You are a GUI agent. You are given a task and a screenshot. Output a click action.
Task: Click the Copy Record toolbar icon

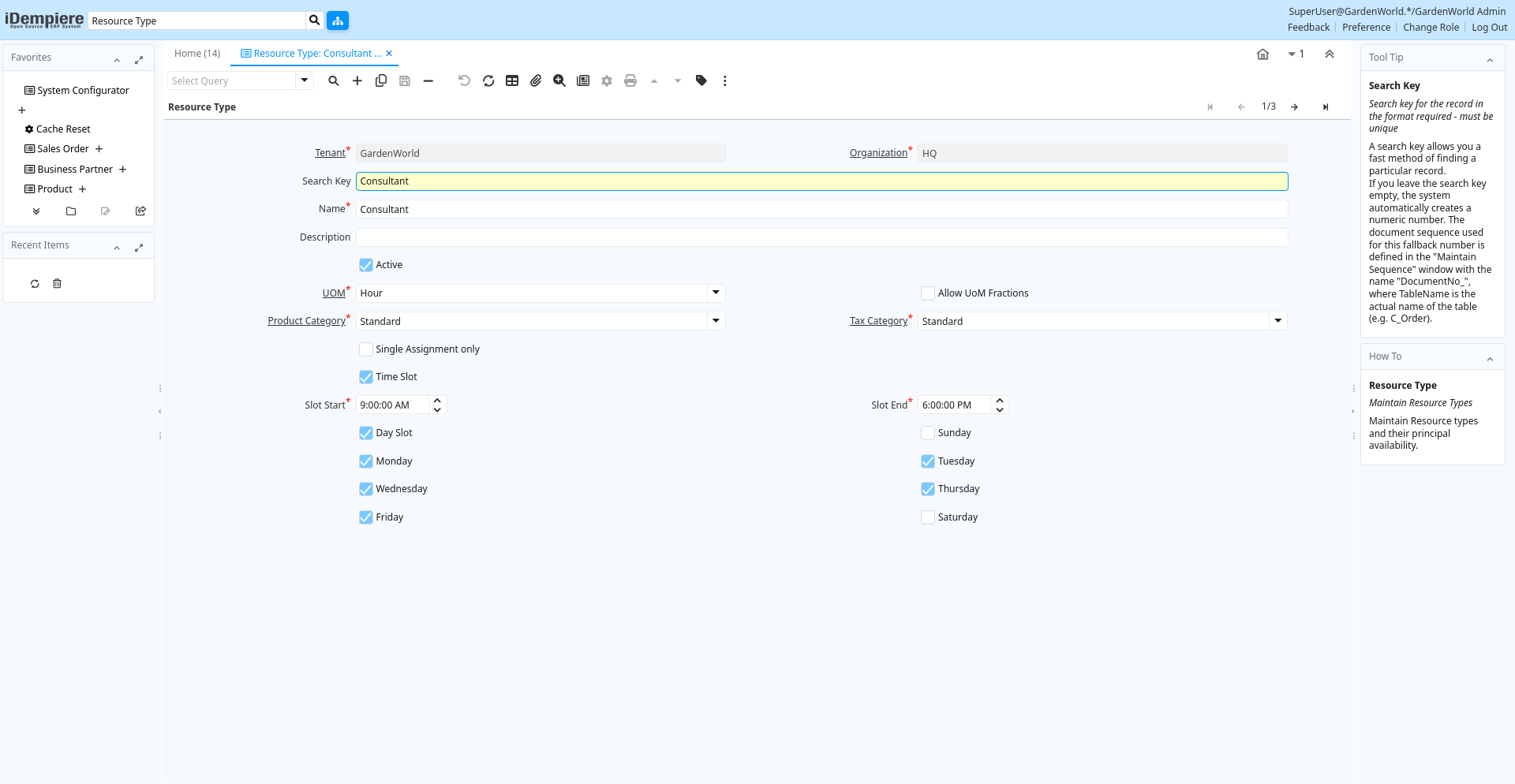(x=381, y=80)
